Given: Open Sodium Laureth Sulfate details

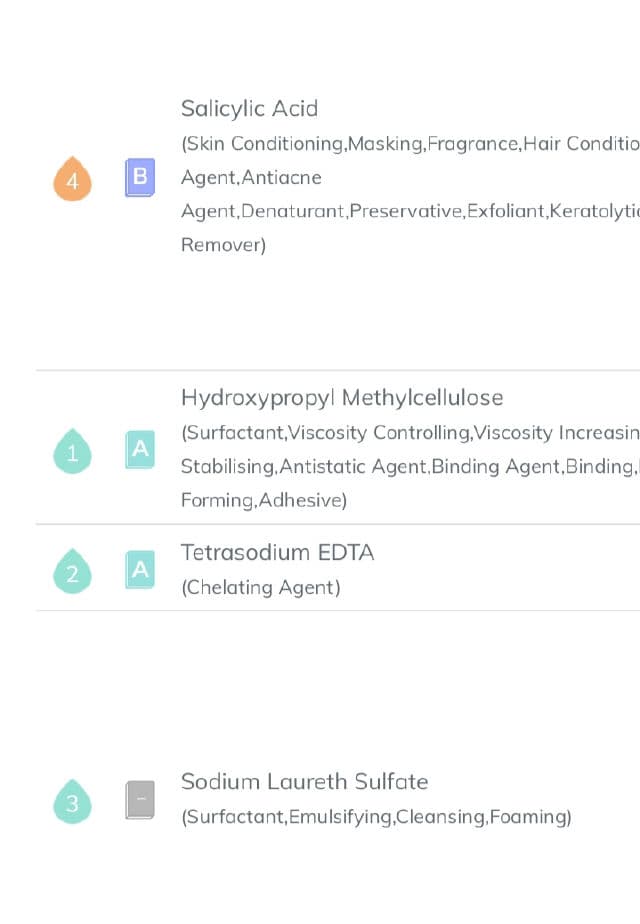Looking at the screenshot, I should (x=304, y=782).
